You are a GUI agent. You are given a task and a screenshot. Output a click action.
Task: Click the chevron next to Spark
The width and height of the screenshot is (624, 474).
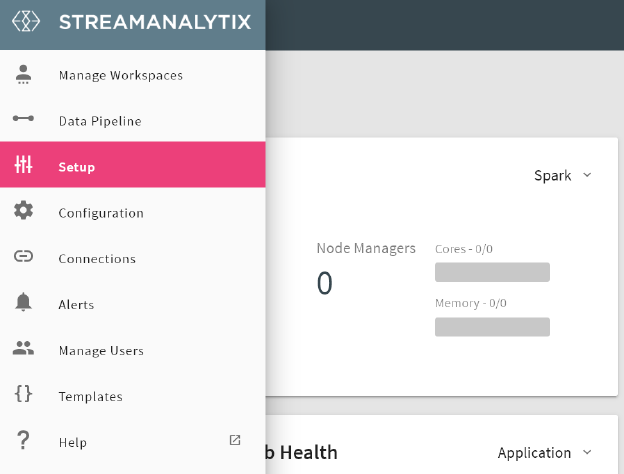(x=587, y=175)
